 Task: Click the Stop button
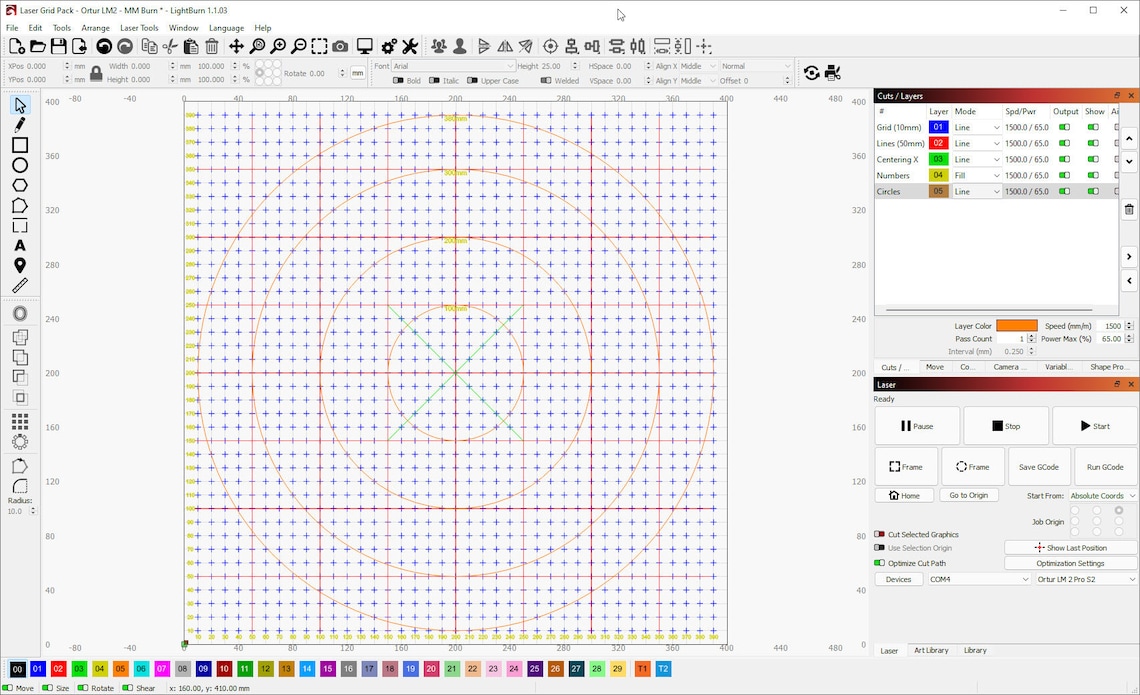click(1005, 426)
